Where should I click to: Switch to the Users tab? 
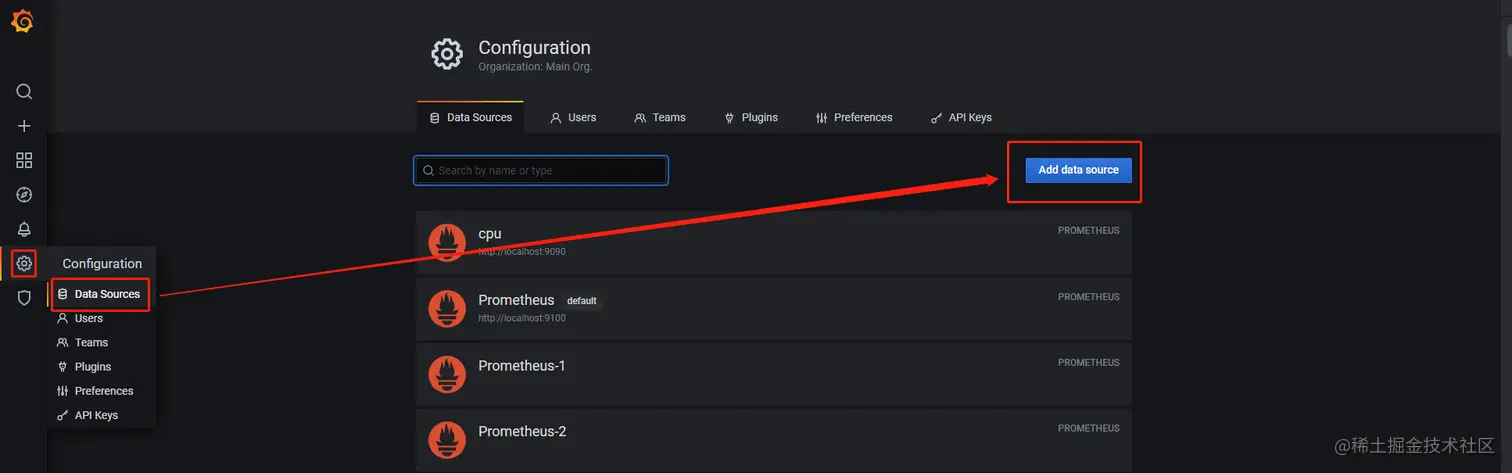click(x=573, y=118)
